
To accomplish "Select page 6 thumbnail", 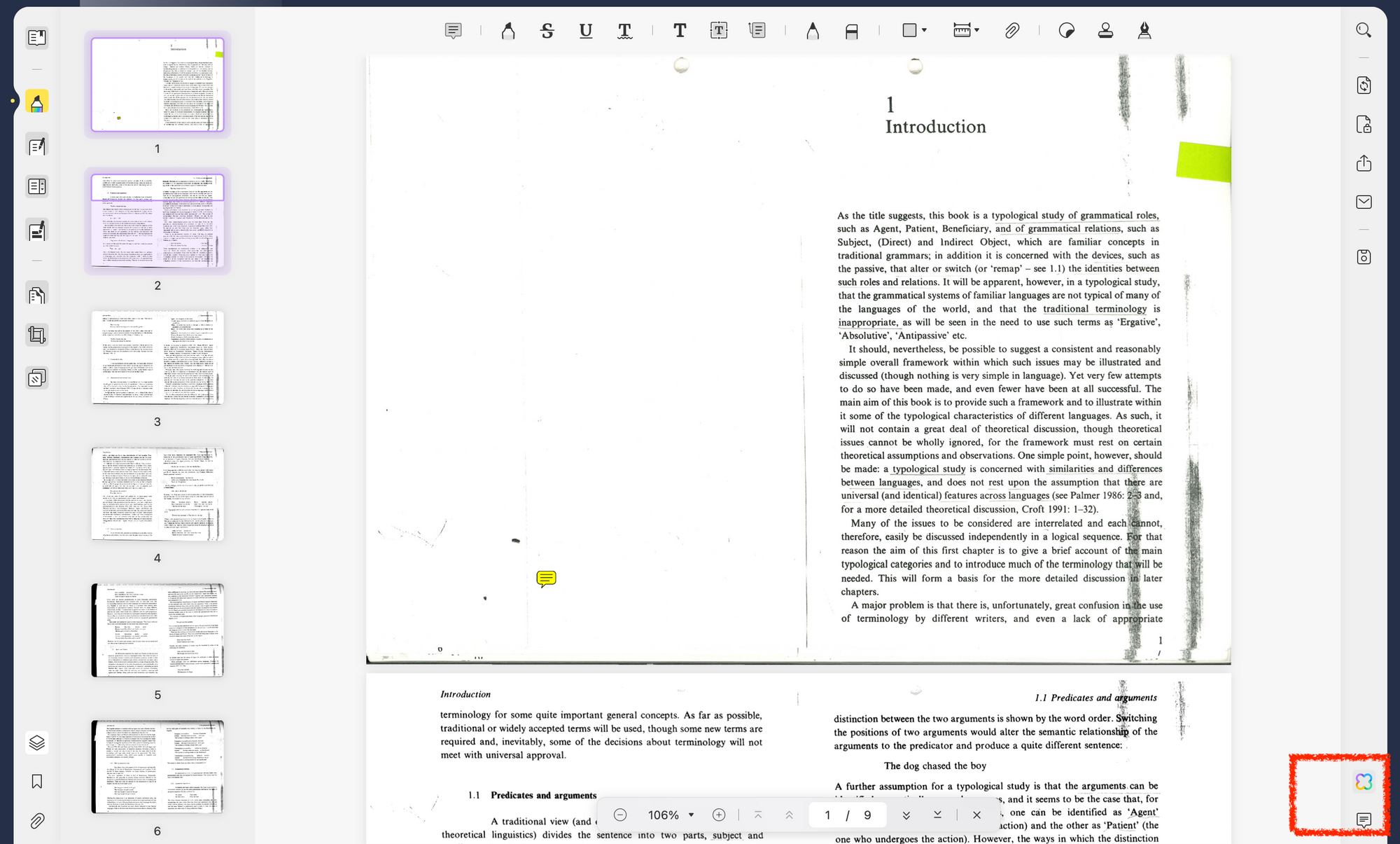I will (157, 767).
